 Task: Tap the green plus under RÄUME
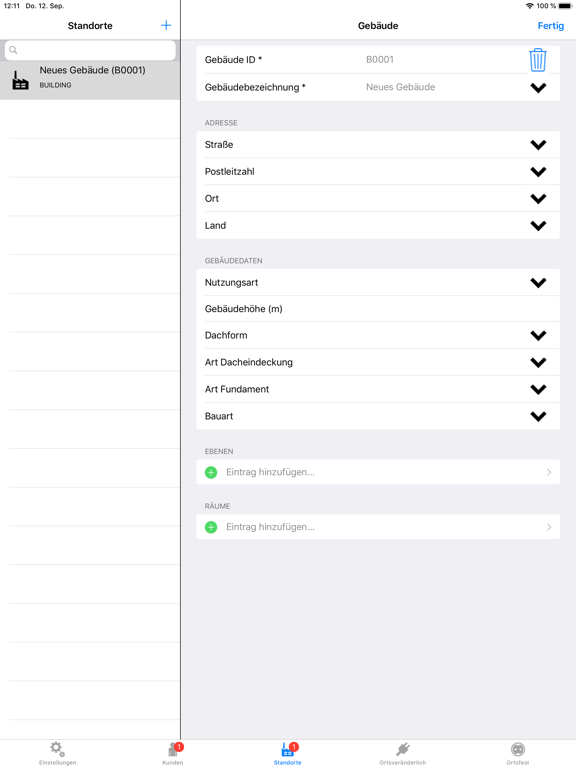[x=211, y=527]
